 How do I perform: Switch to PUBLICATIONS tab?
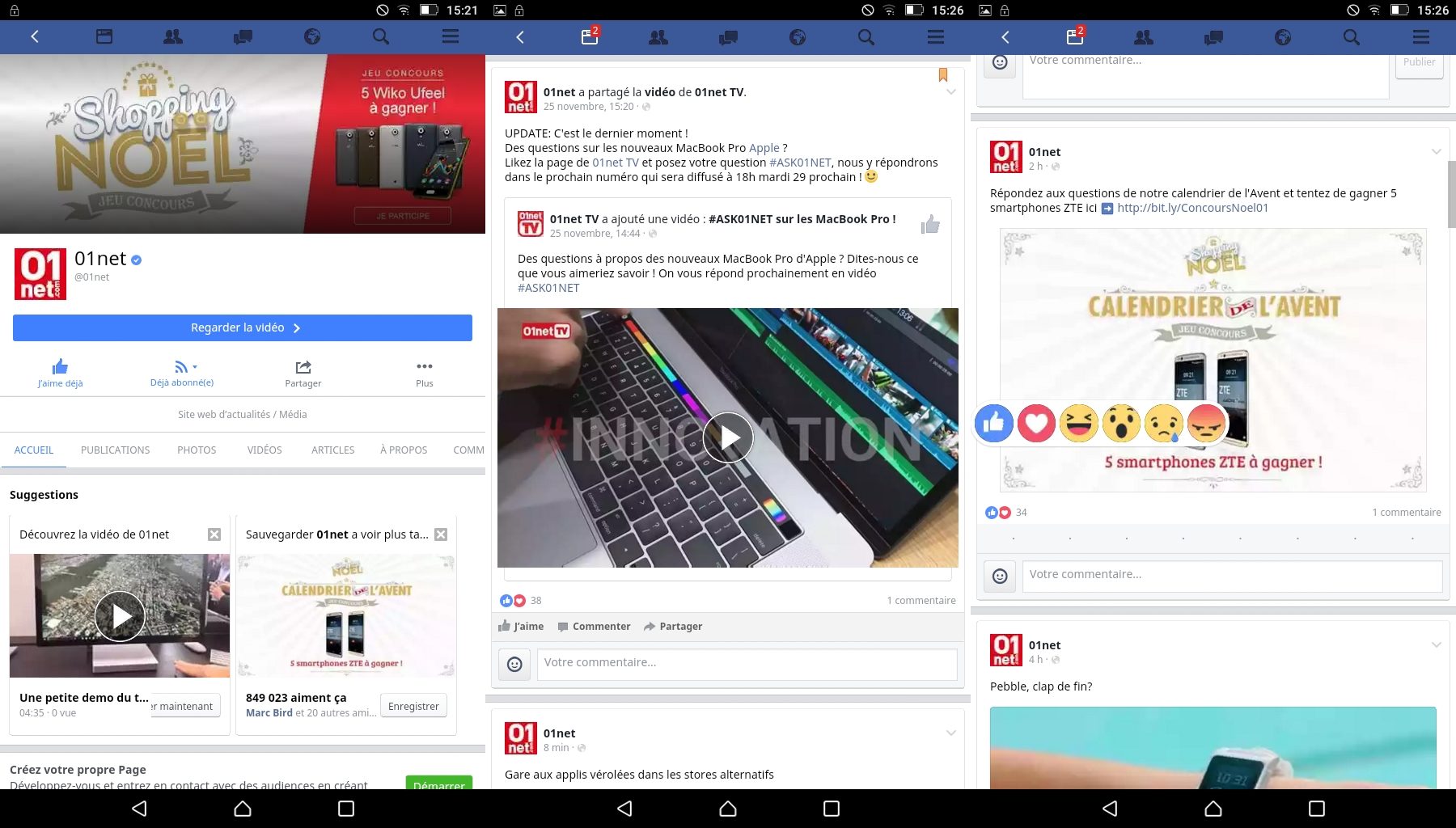[116, 450]
